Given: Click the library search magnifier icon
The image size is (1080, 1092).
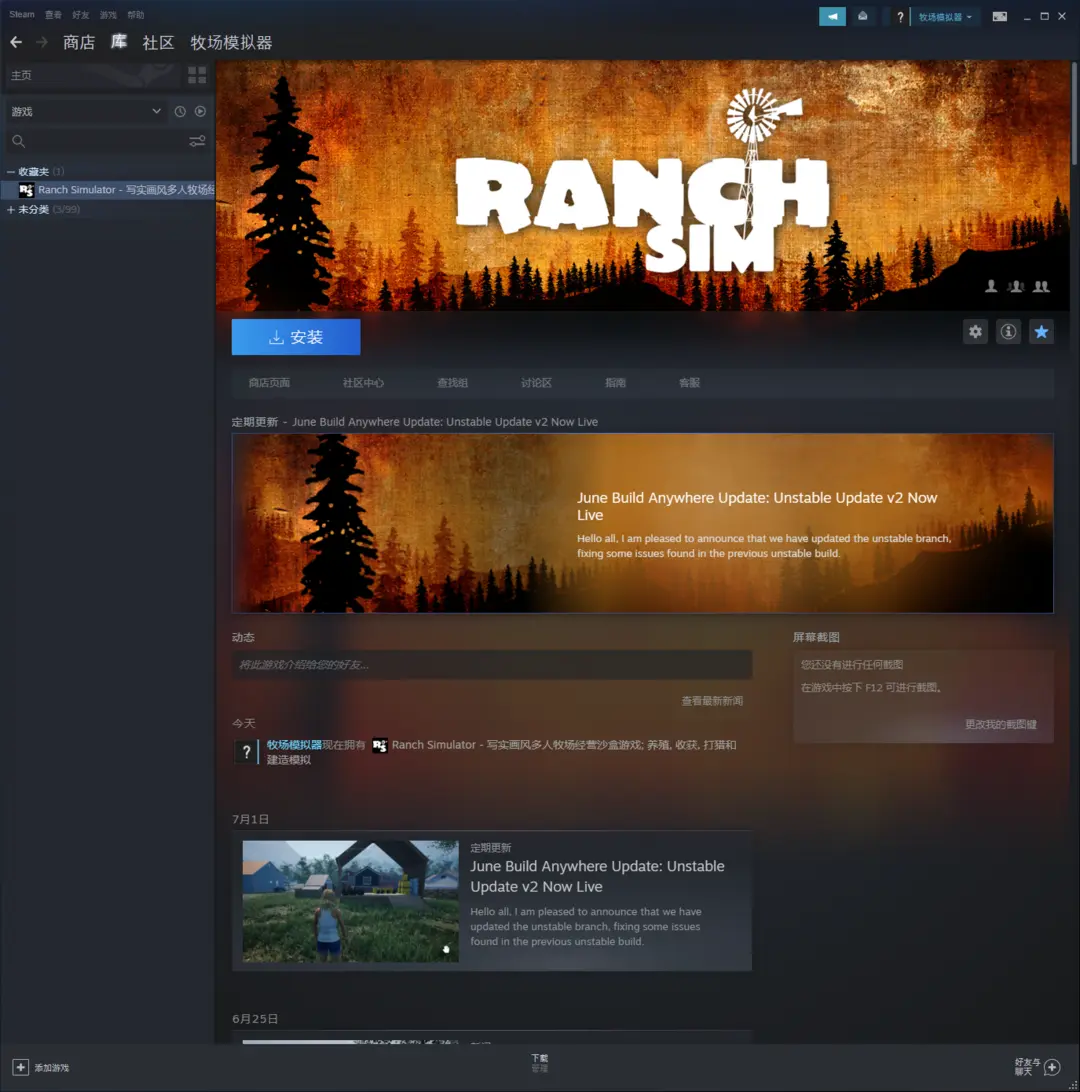Looking at the screenshot, I should (19, 141).
